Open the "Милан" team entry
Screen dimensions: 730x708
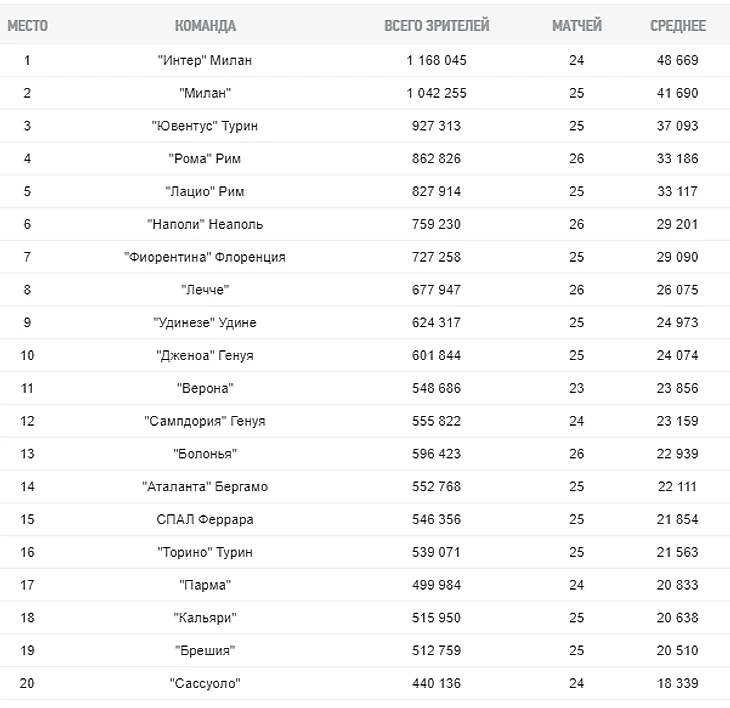(x=205, y=93)
